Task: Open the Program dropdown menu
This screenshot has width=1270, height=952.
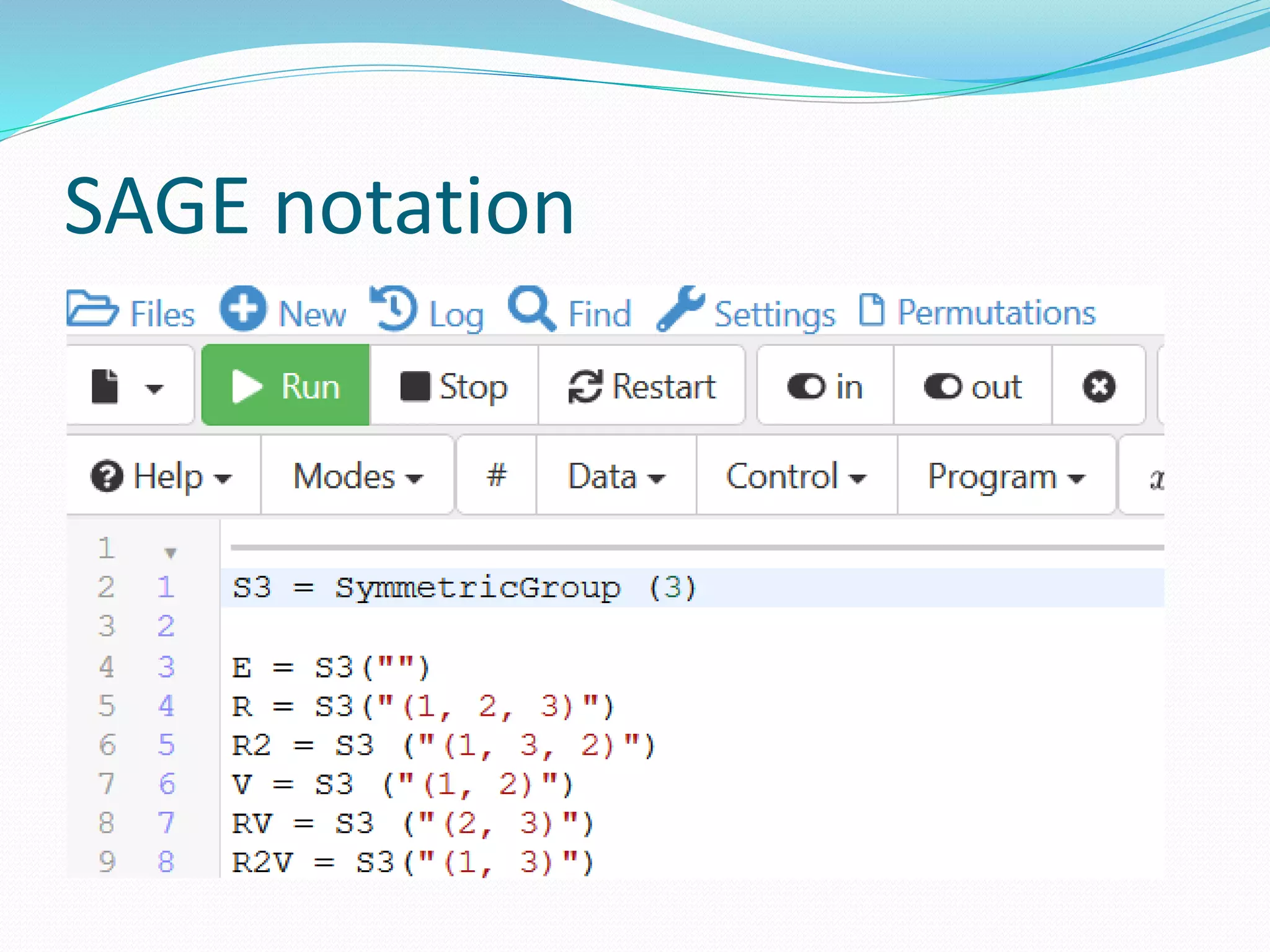Action: point(1006,475)
